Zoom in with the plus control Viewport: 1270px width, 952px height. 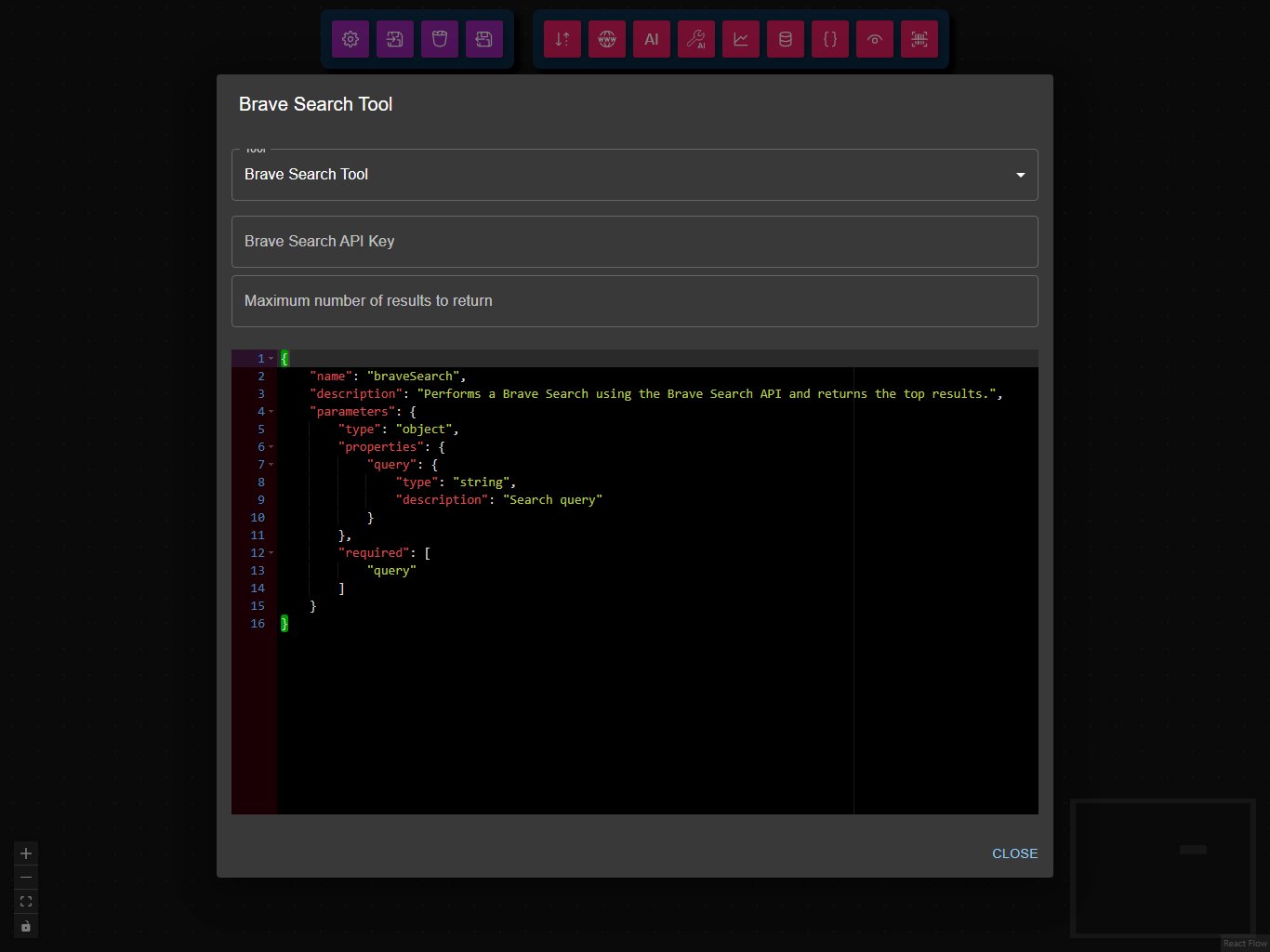[x=26, y=853]
